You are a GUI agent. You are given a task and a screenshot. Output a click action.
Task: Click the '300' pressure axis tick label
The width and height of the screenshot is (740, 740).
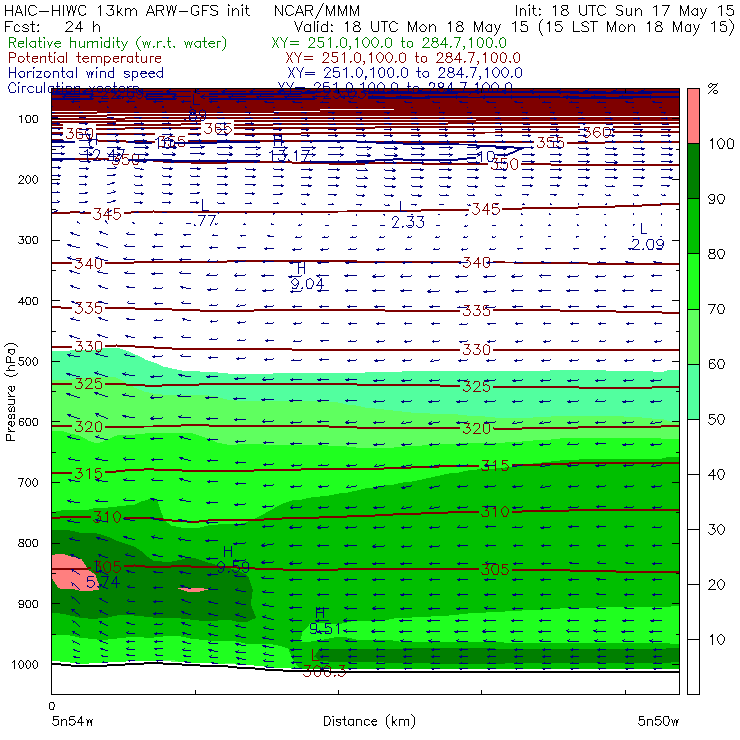[x=28, y=240]
